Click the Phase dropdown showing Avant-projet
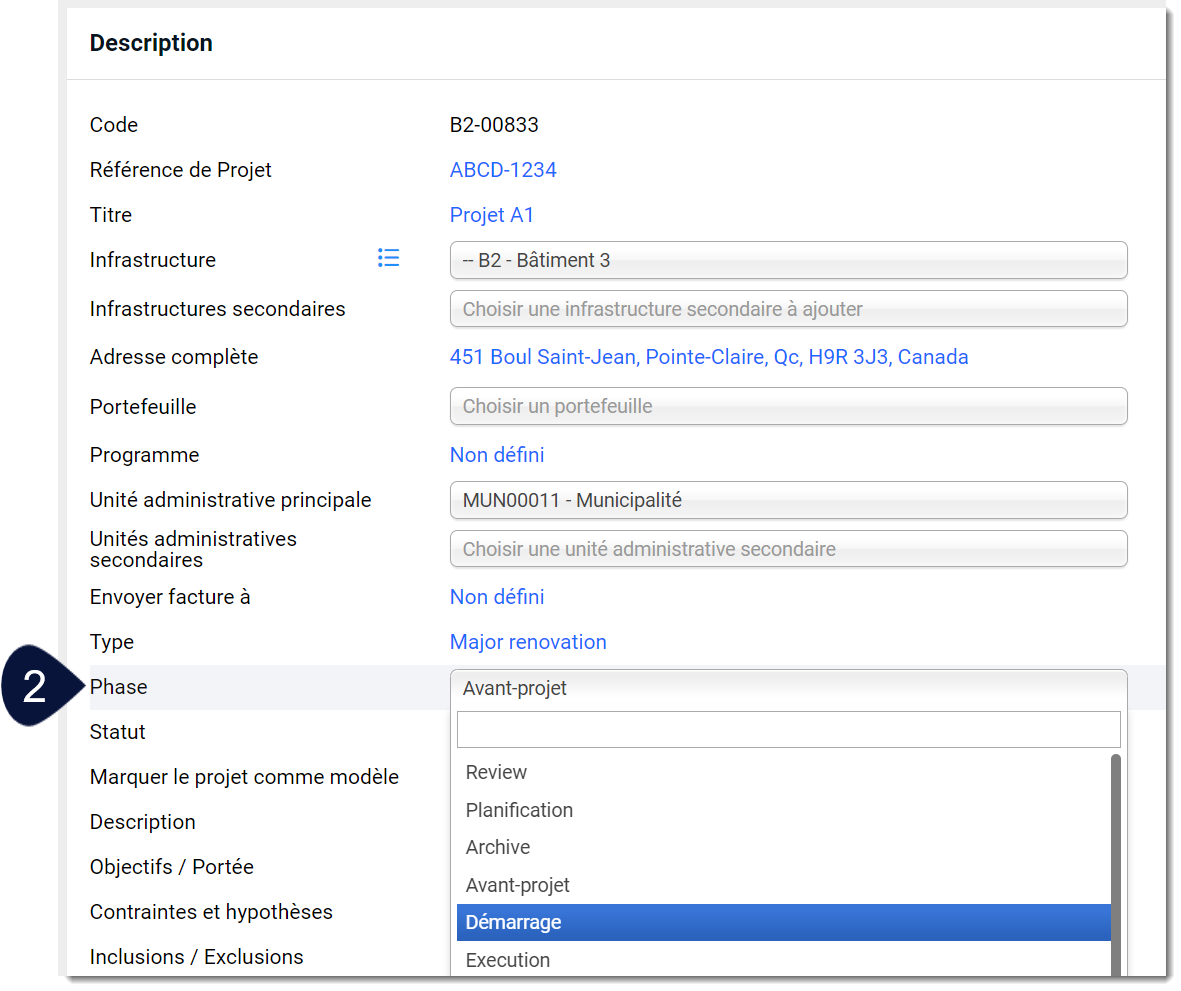Screen dimensions: 1181x991 [x=788, y=688]
